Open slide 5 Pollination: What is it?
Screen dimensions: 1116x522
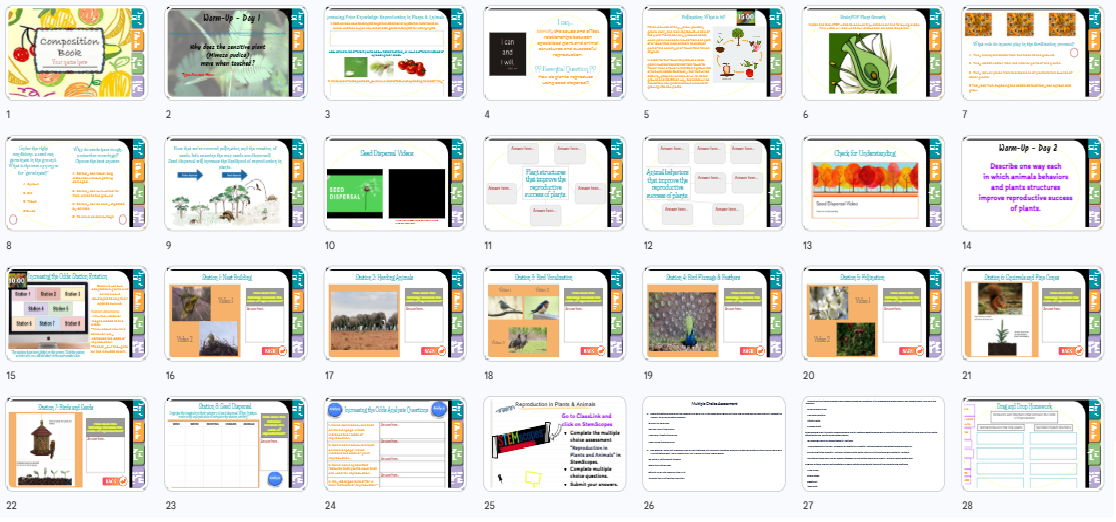click(x=714, y=53)
